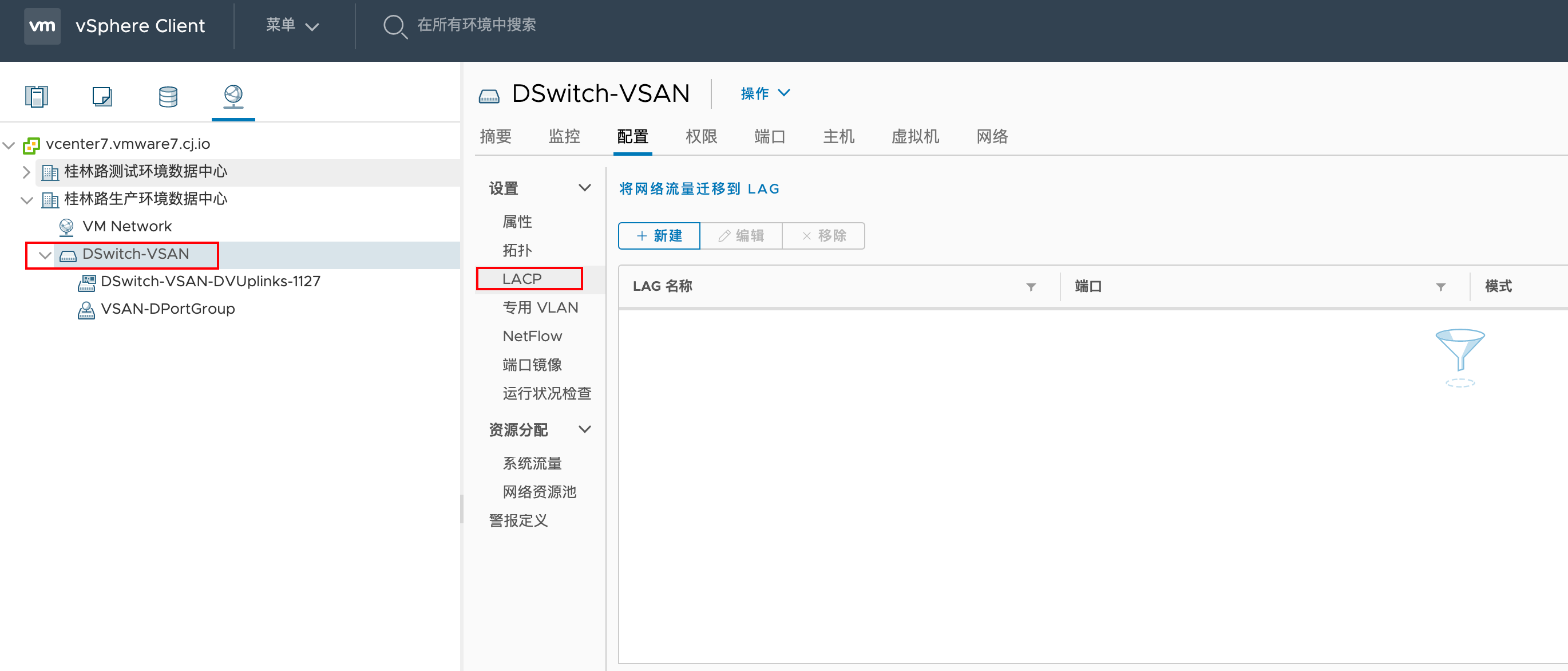Filter the LAG 名称 column
This screenshot has width=1568, height=671.
1031,287
